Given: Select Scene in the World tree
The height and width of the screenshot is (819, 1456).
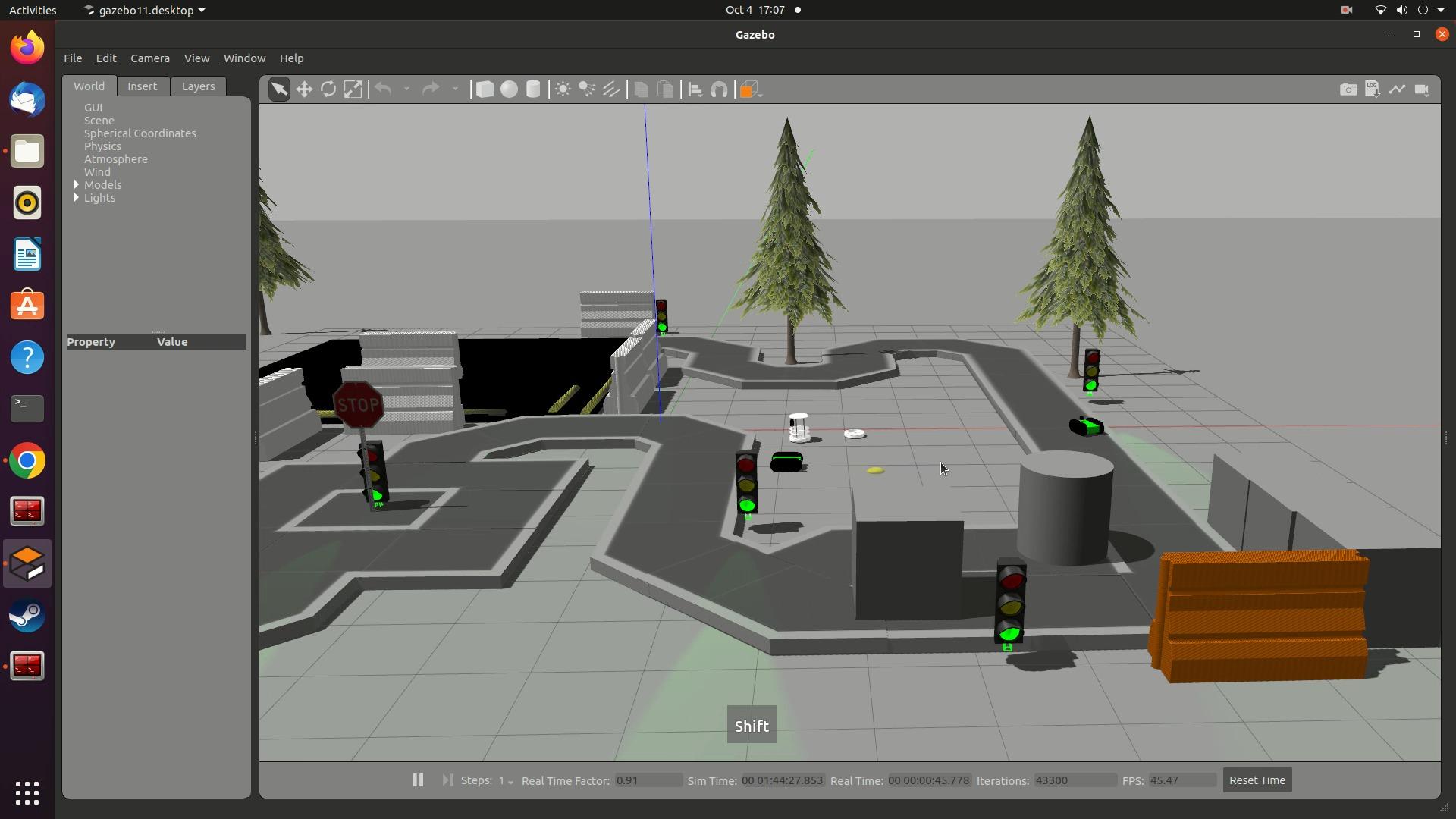Looking at the screenshot, I should click(x=99, y=121).
